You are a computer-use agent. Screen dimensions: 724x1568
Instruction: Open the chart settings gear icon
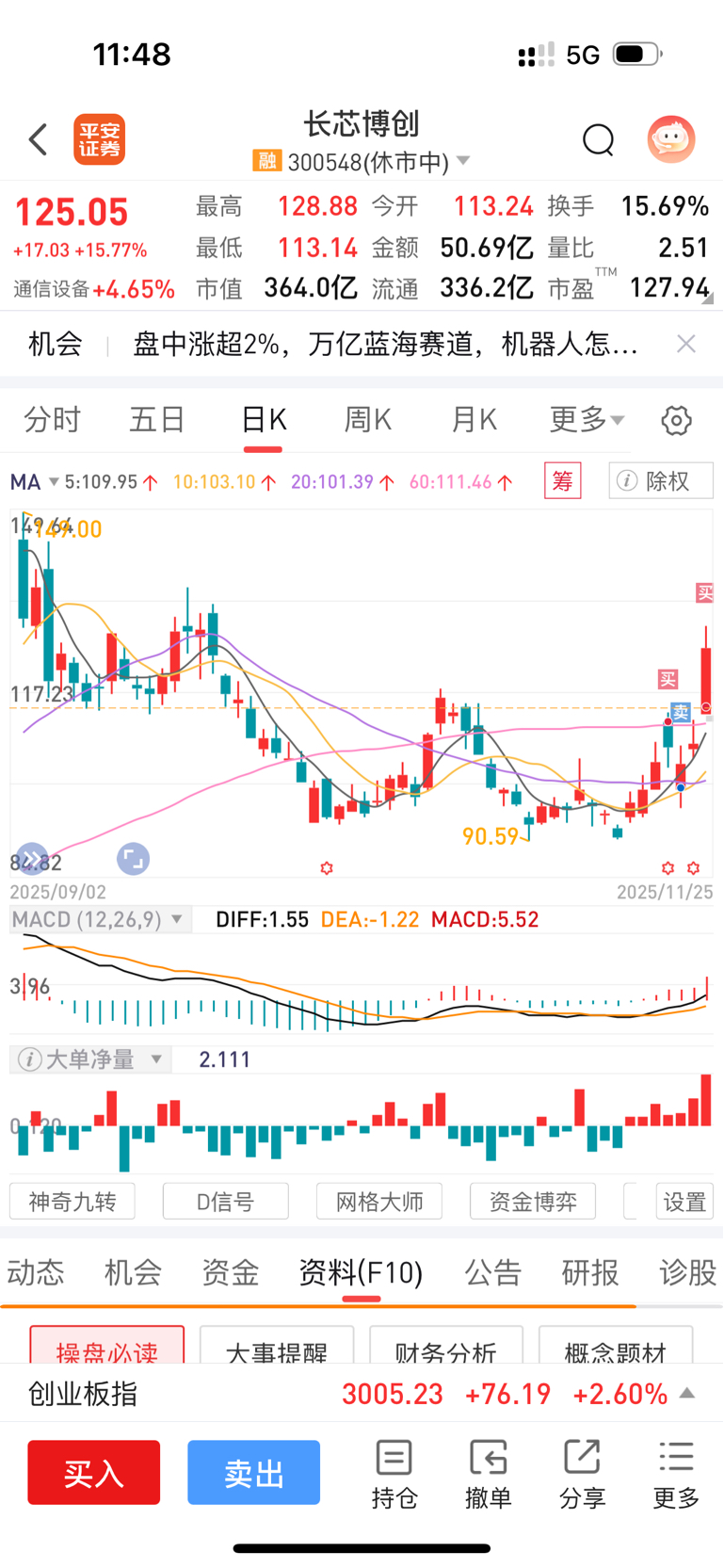point(676,420)
